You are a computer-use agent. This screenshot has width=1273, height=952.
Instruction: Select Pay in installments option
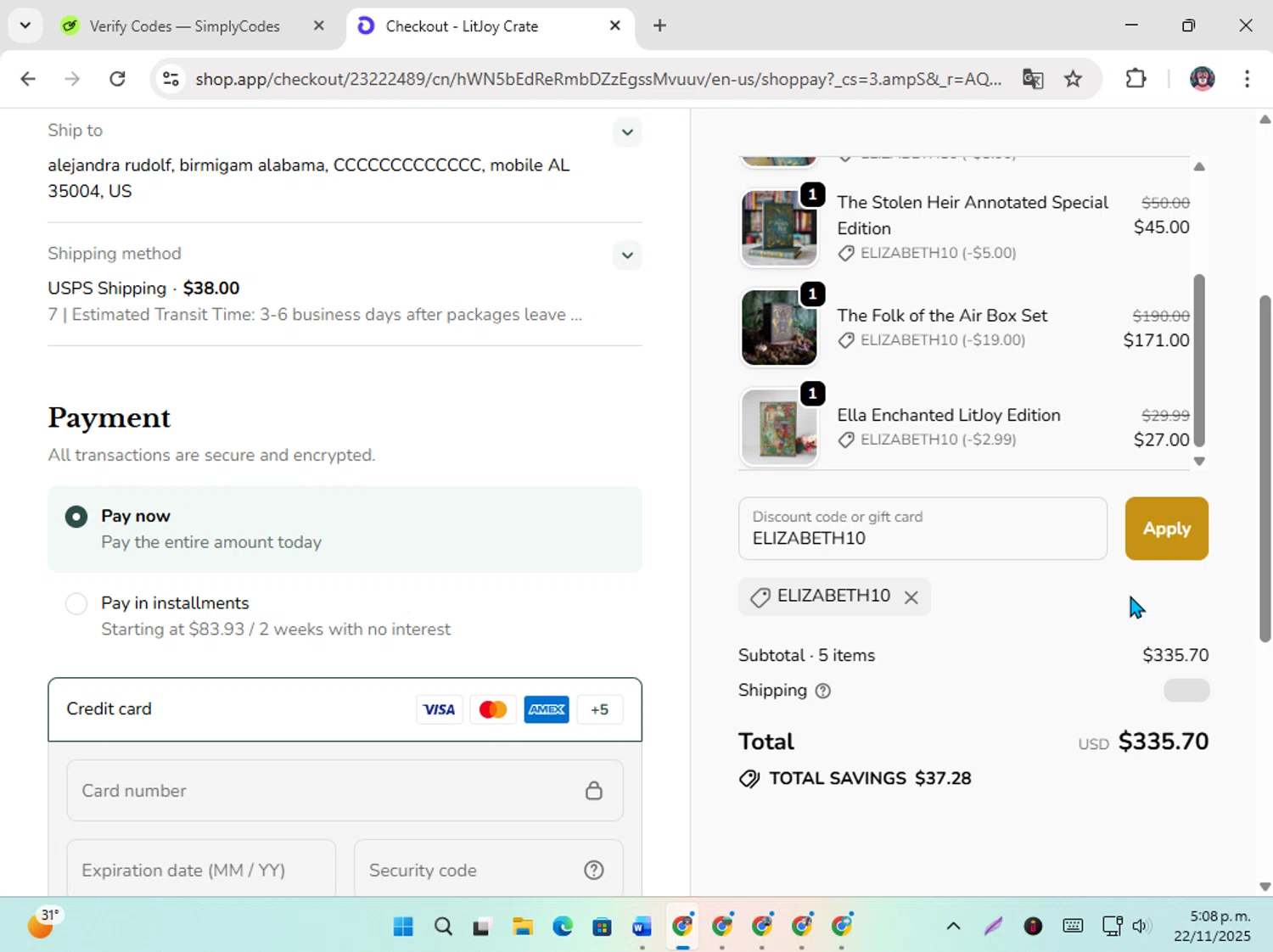click(x=76, y=603)
